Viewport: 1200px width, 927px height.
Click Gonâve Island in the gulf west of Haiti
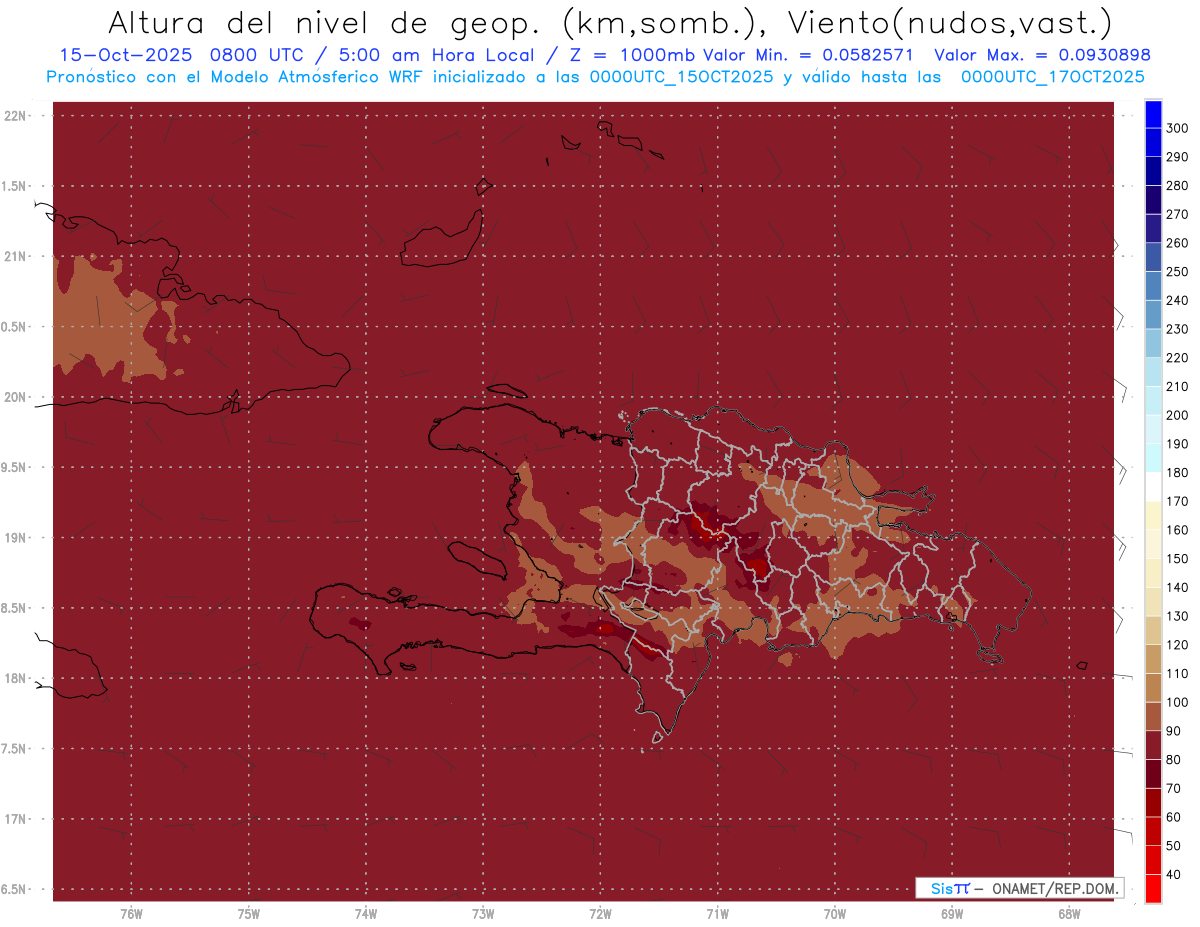point(475,558)
